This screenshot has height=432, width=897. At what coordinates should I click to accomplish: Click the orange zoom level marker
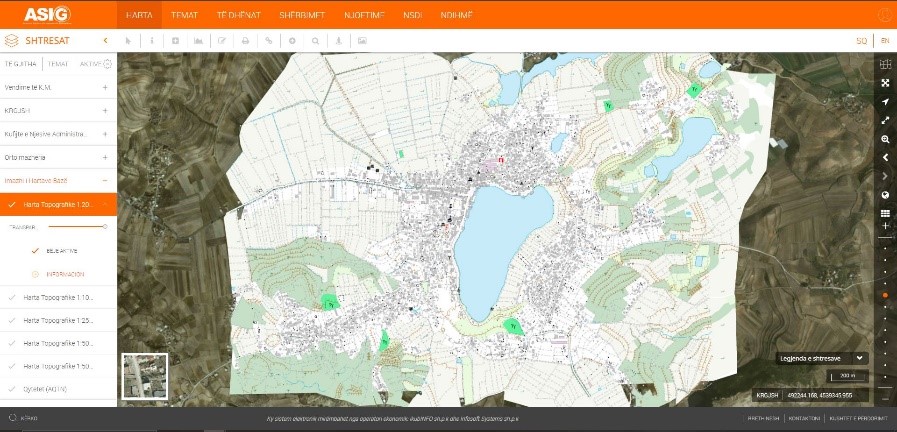885,295
